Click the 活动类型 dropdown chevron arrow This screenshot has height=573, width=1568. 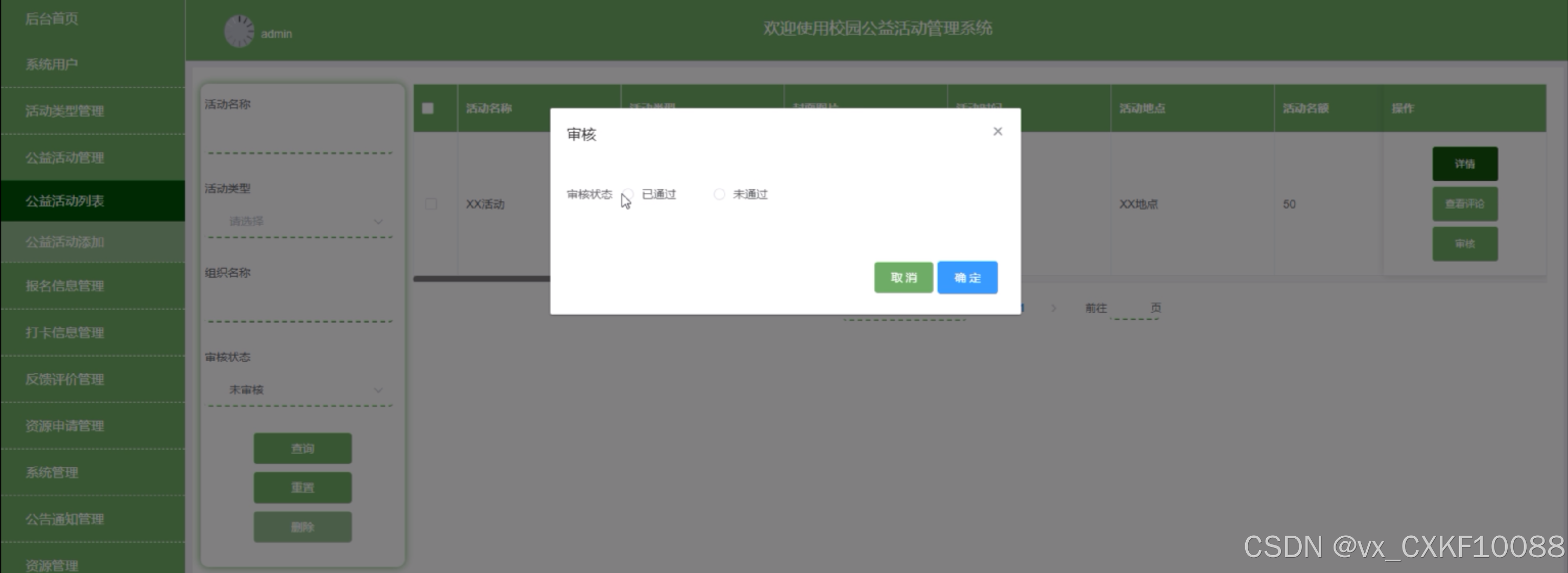378,222
